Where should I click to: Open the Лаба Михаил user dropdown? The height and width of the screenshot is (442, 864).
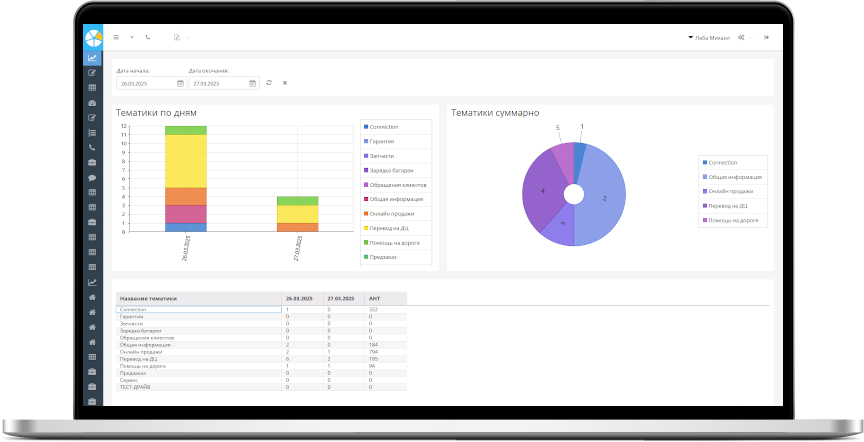pyautogui.click(x=709, y=37)
